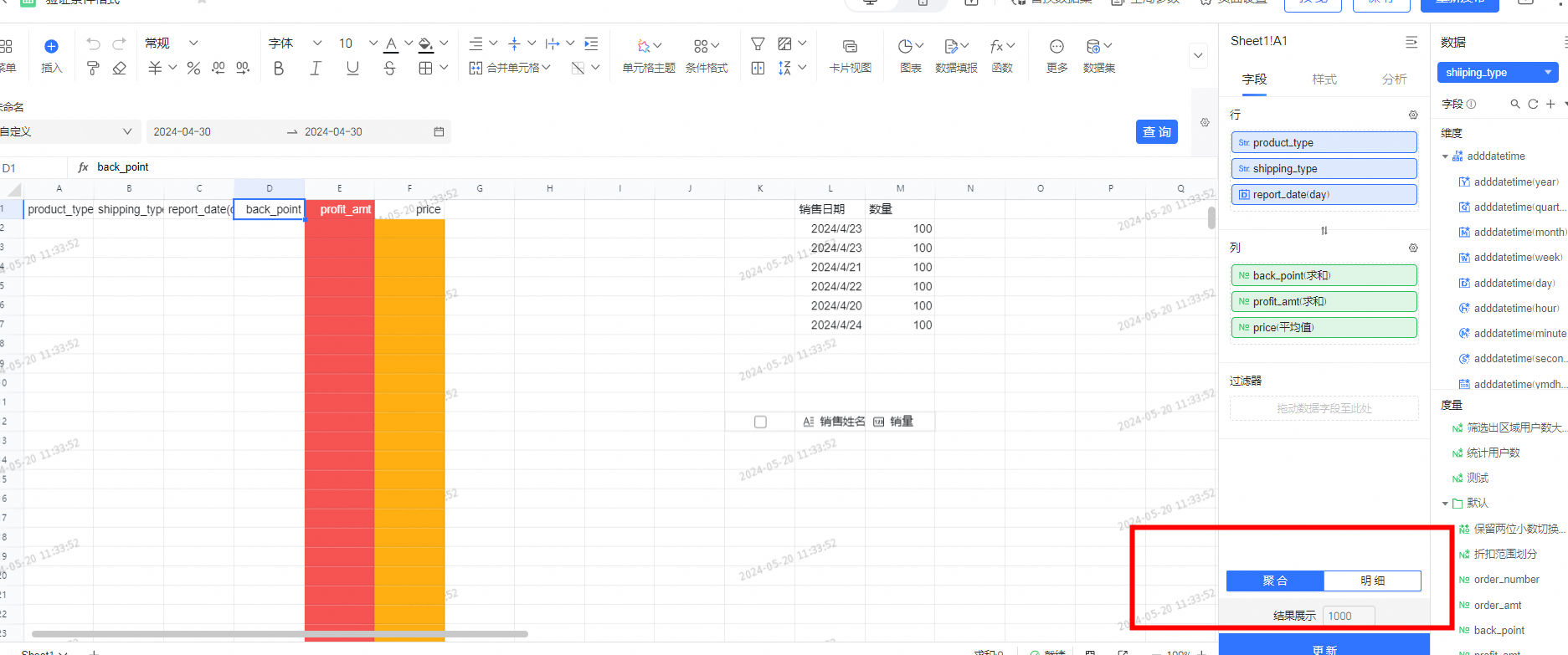Open the 卡片视图 card view

[x=850, y=55]
